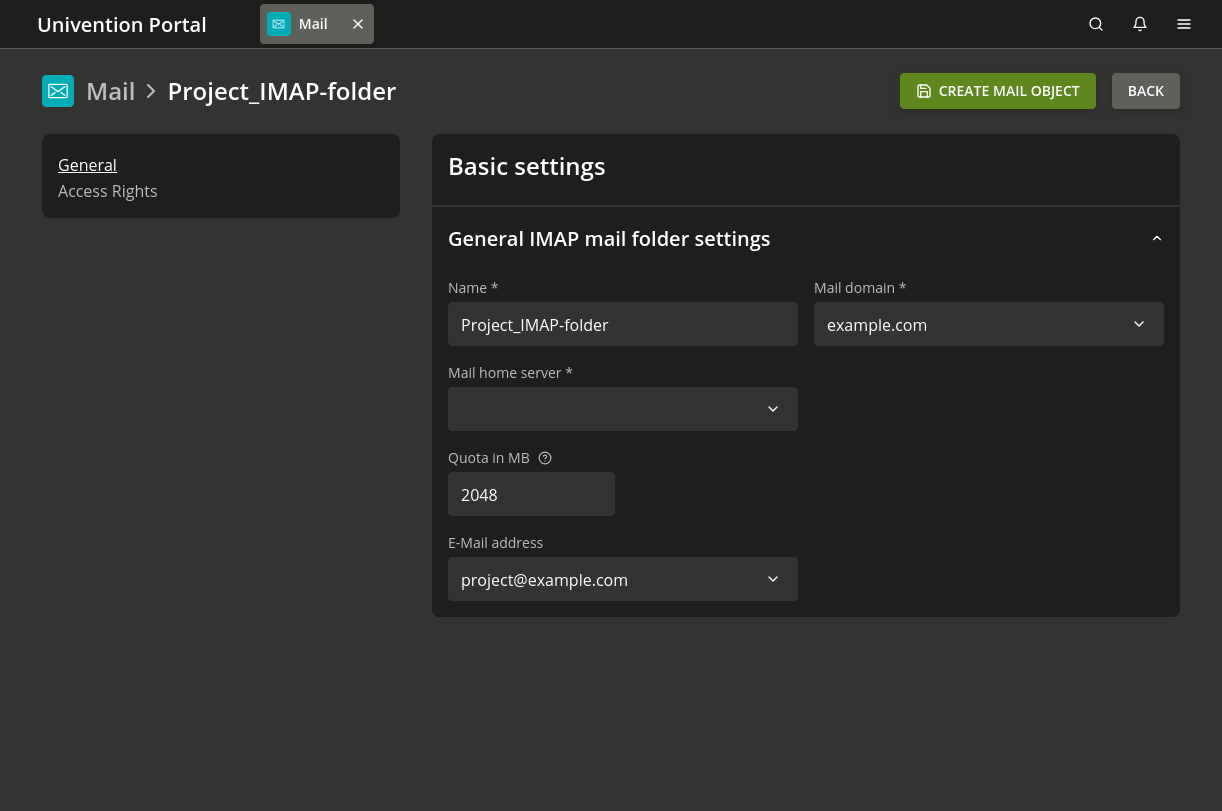Click Mail in the breadcrumb
The width and height of the screenshot is (1222, 811).
(x=110, y=91)
